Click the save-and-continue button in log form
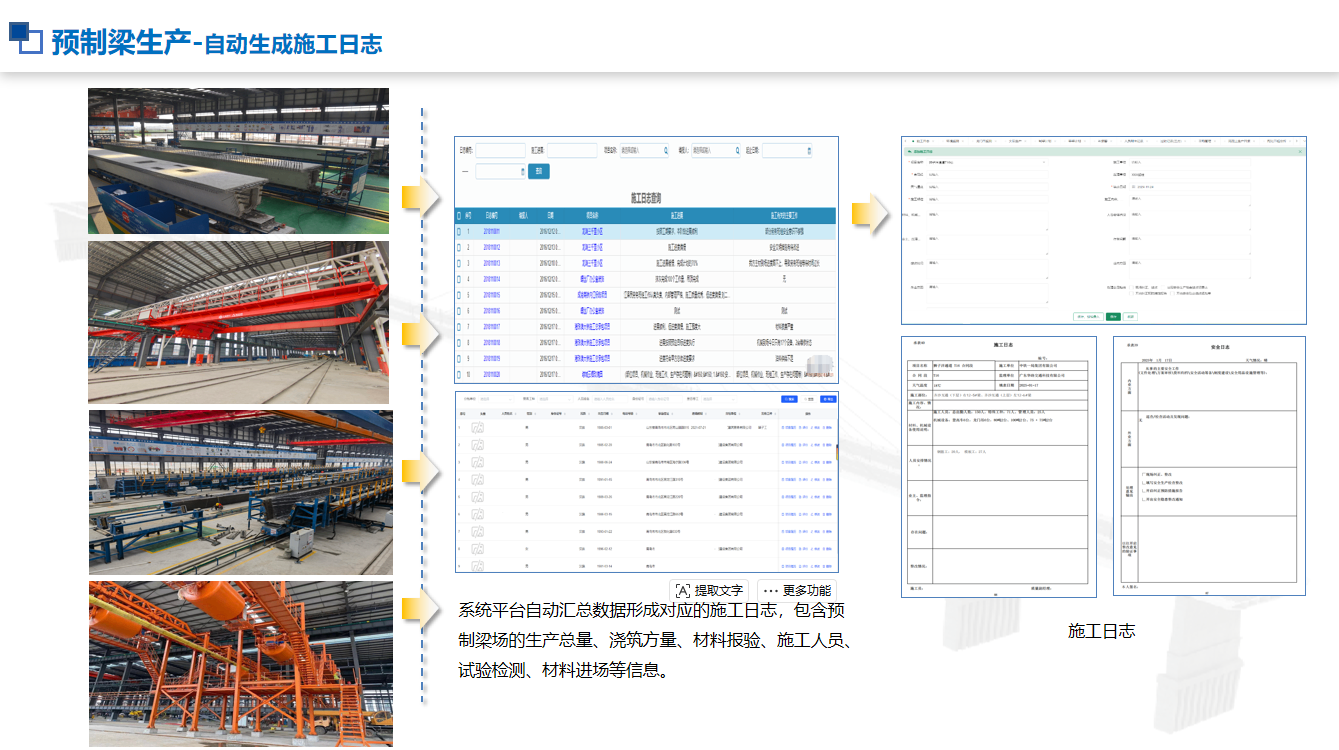 pyautogui.click(x=1088, y=317)
